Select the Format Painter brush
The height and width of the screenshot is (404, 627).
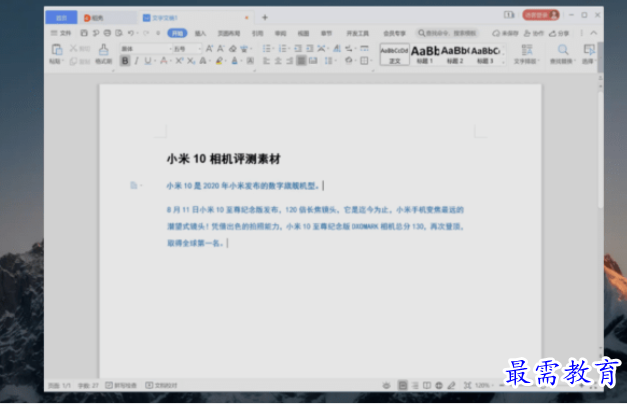[x=104, y=50]
